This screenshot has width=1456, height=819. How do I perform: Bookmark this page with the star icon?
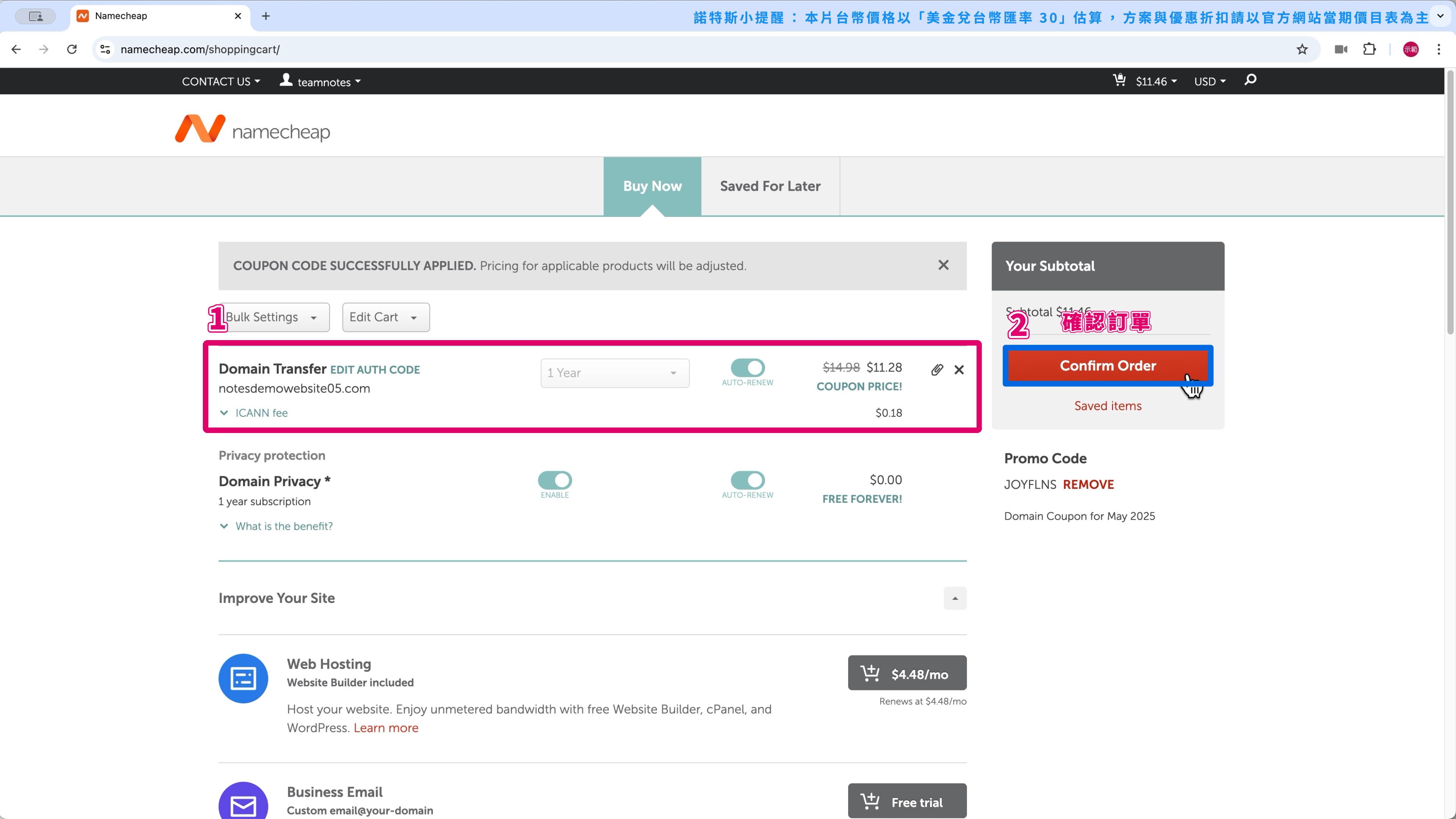tap(1302, 49)
